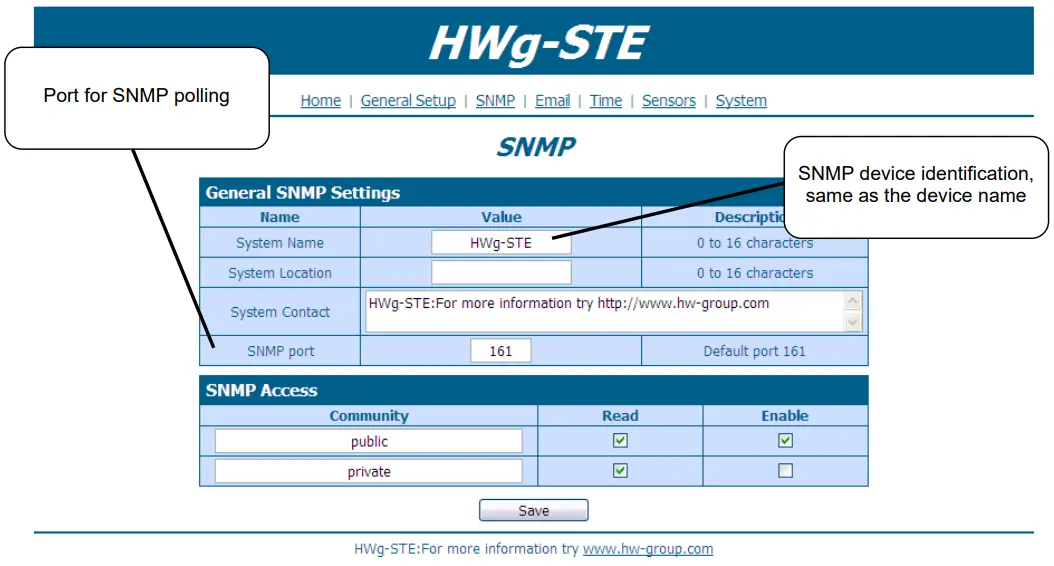Viewport: 1054px width, 566px height.
Task: Click the Save button
Action: 534,510
